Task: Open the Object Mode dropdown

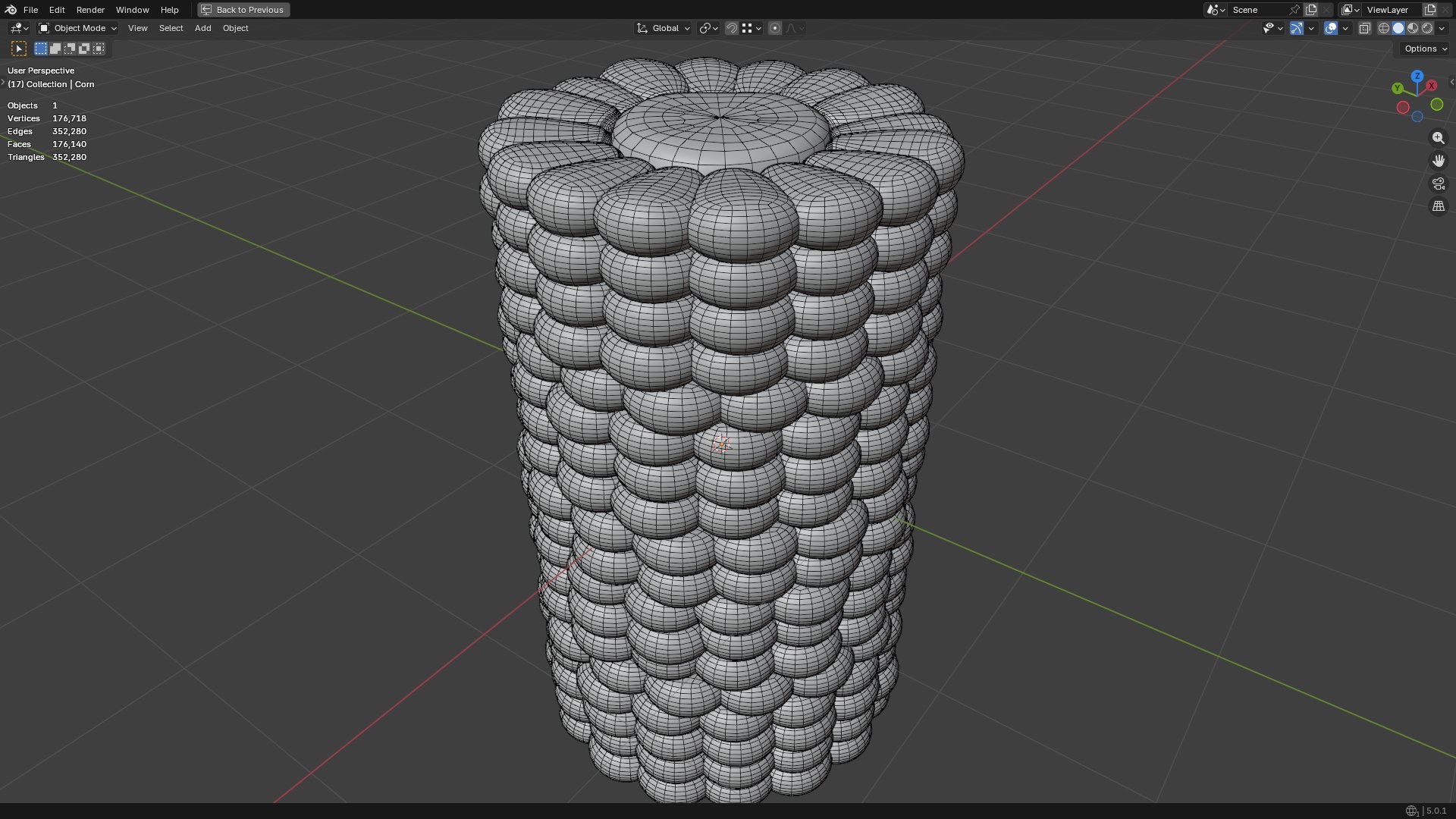Action: click(x=77, y=28)
